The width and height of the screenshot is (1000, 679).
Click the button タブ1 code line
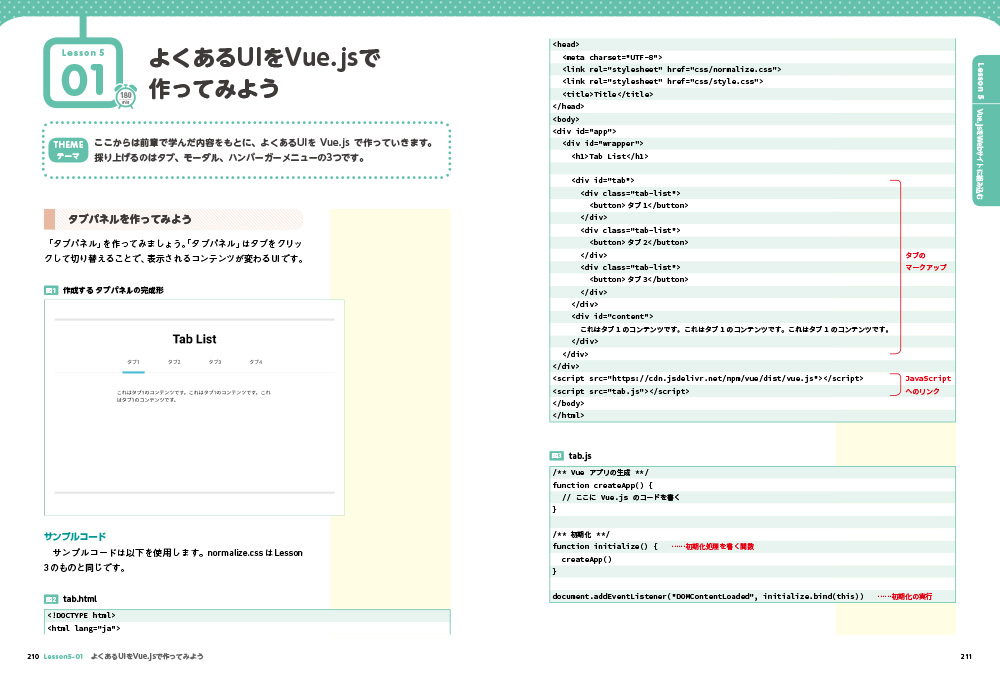(639, 205)
